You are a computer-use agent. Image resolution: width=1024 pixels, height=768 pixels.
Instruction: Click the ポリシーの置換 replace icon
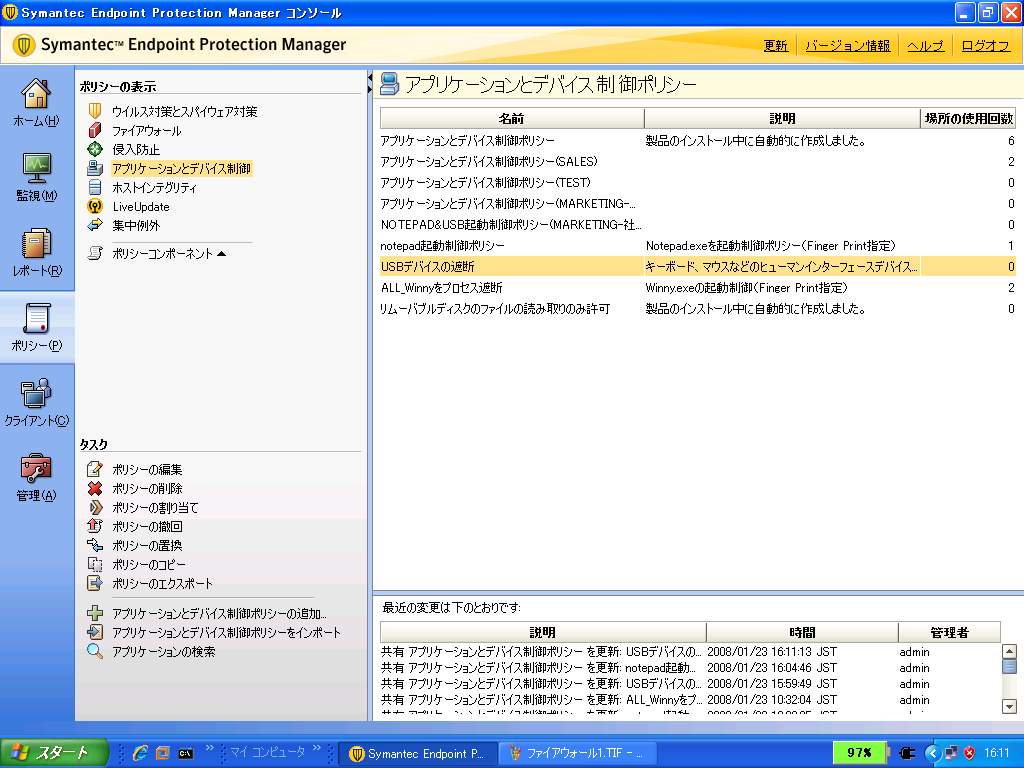95,545
